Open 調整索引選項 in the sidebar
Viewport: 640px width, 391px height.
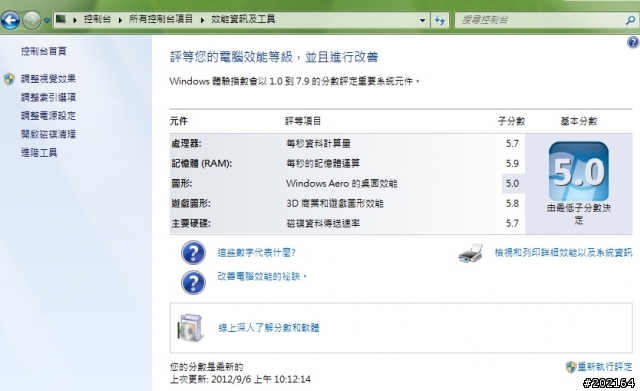tap(48, 97)
